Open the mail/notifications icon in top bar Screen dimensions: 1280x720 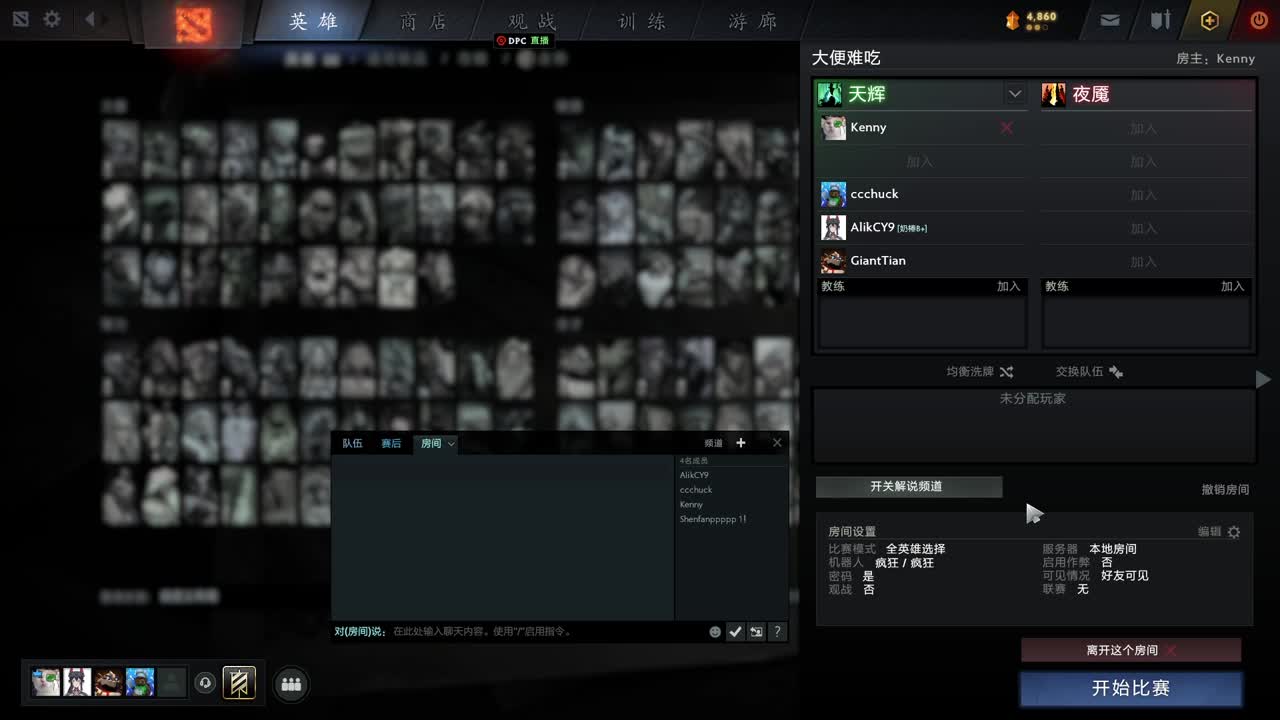tap(1107, 19)
